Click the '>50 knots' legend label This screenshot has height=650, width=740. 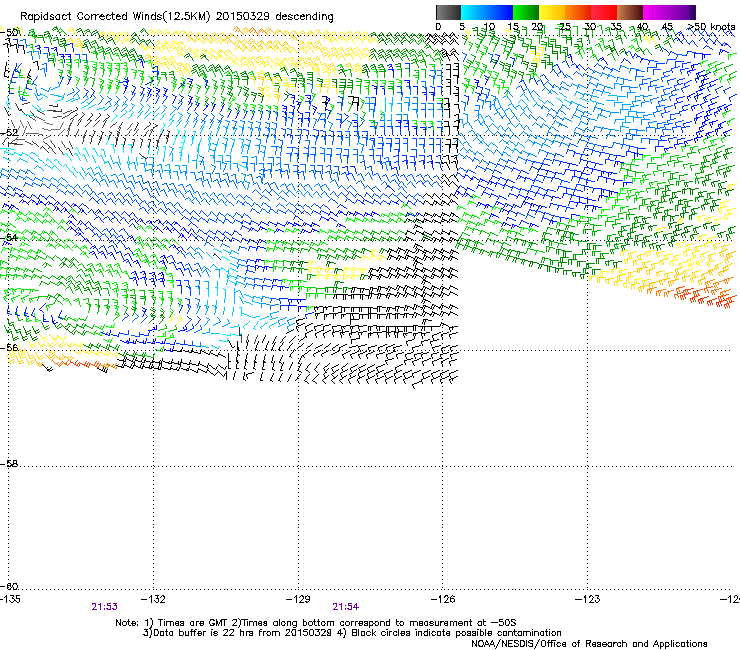coord(711,27)
